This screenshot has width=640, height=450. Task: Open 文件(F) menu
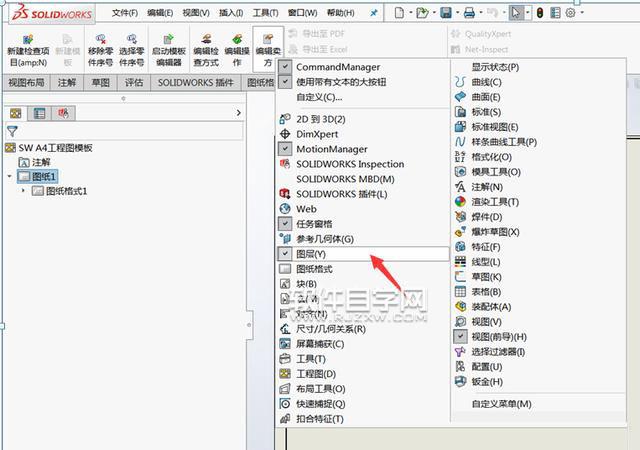click(125, 13)
